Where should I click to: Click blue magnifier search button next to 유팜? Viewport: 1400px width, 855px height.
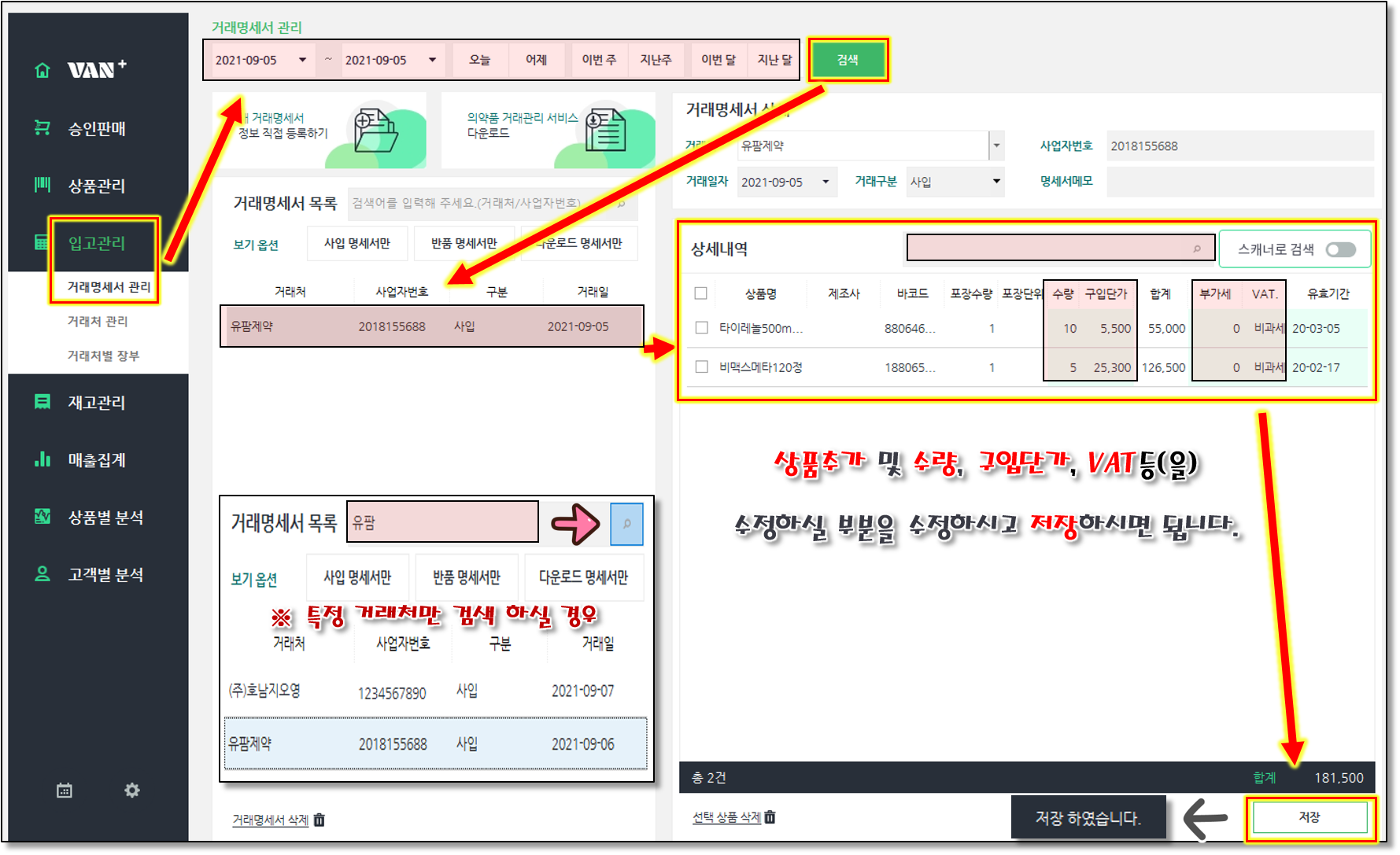point(626,524)
